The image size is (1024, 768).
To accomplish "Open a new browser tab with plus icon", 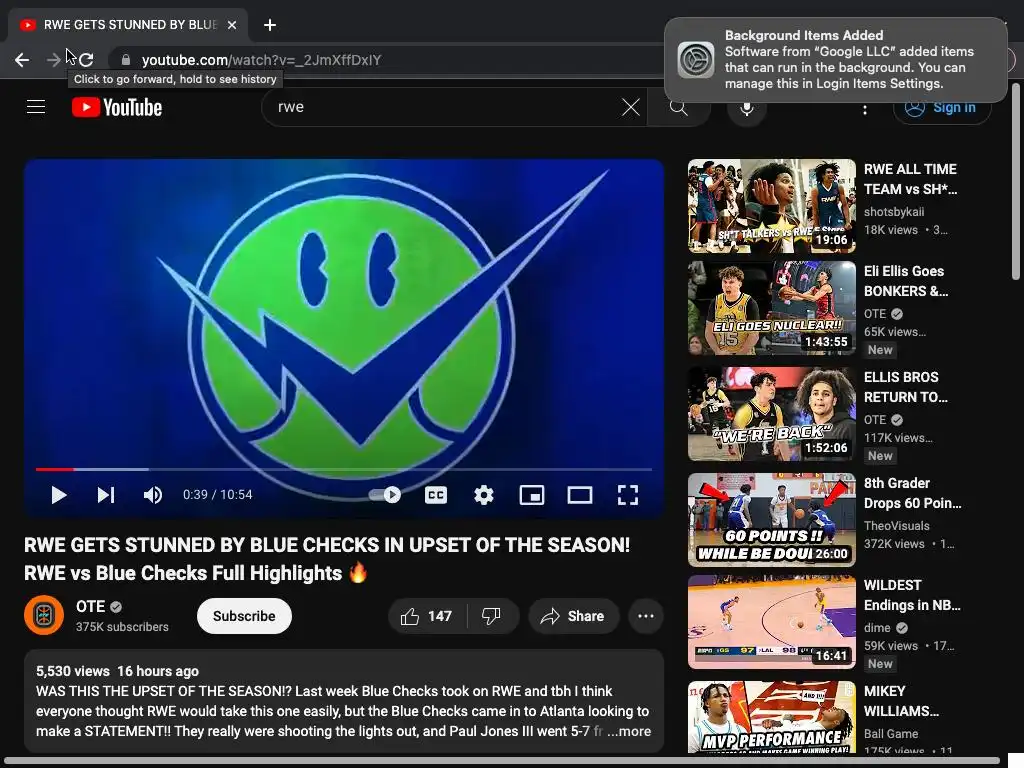I will point(270,25).
